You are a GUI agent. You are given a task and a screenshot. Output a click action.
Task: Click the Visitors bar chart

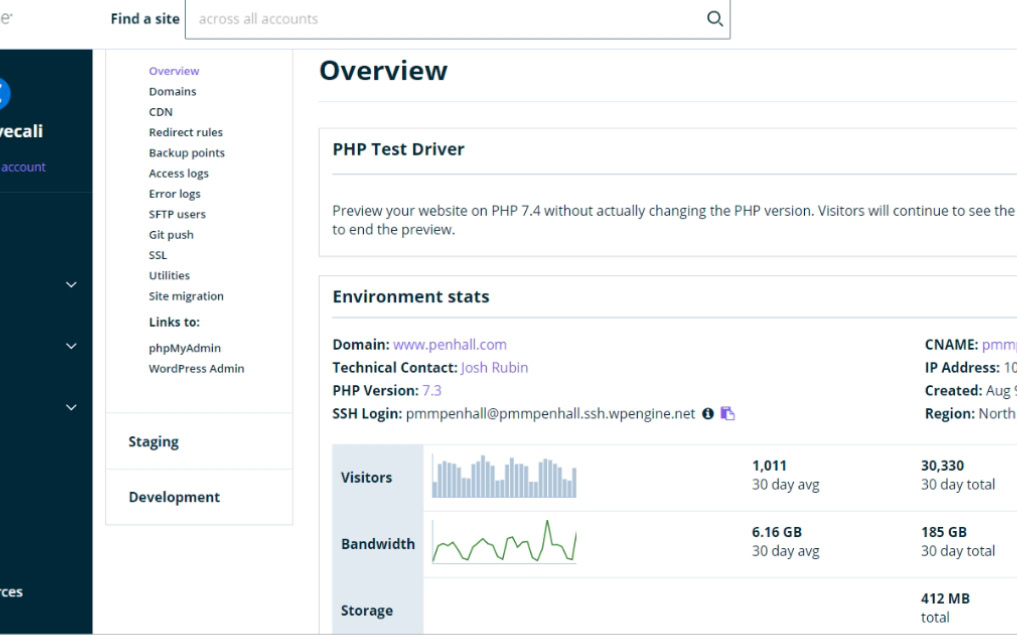[504, 476]
